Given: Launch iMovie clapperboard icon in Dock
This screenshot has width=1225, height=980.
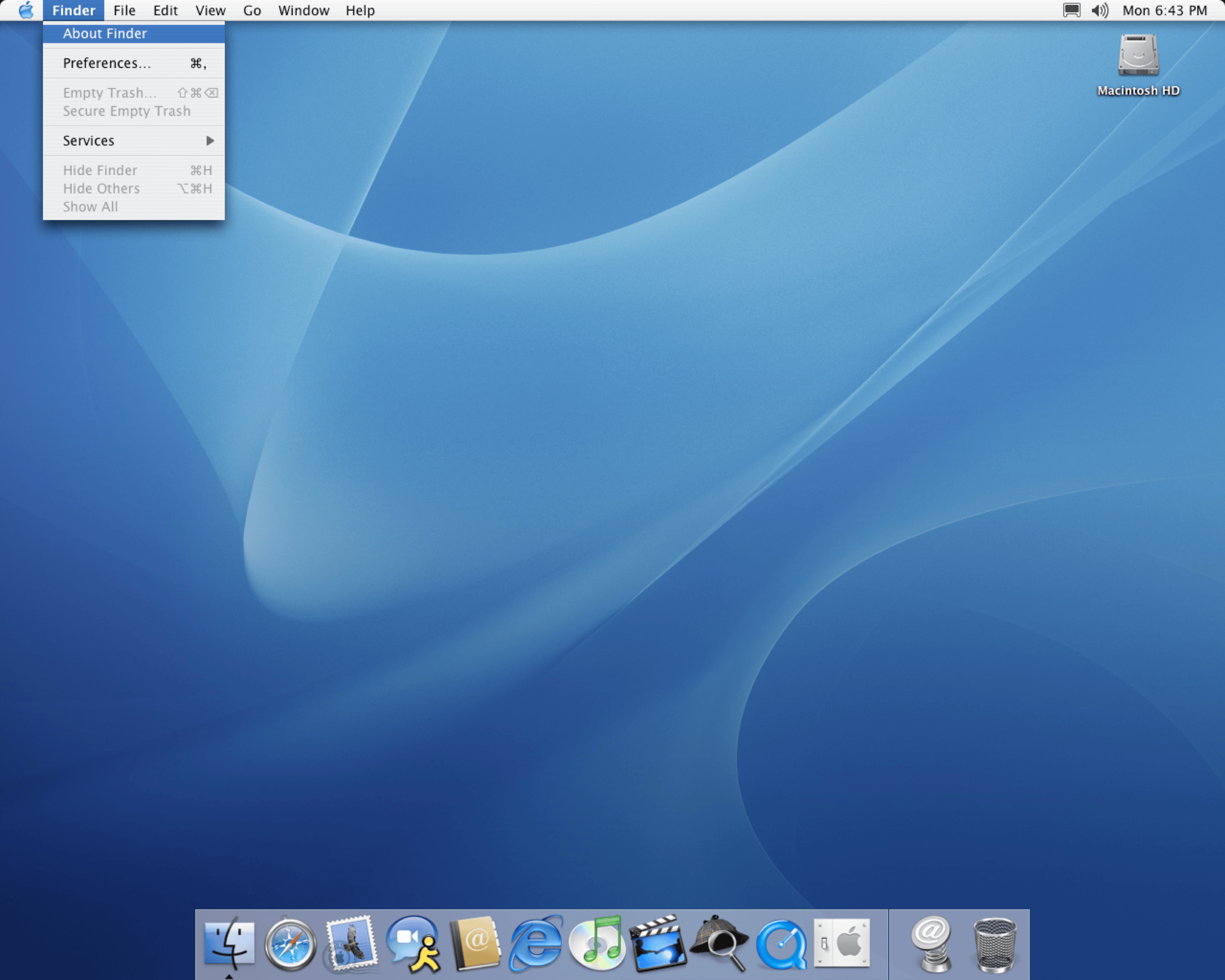Looking at the screenshot, I should tap(658, 943).
